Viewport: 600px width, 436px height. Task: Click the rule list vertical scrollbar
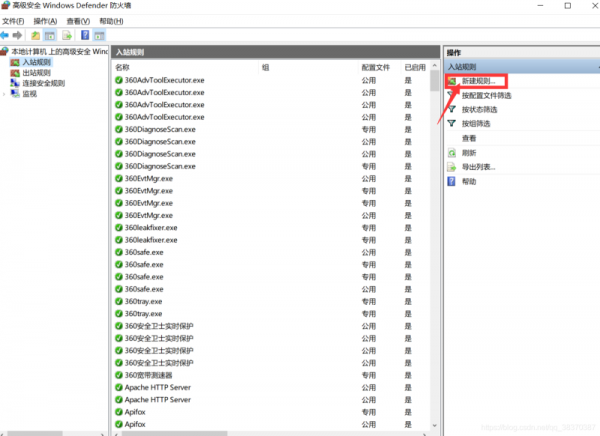coord(435,250)
